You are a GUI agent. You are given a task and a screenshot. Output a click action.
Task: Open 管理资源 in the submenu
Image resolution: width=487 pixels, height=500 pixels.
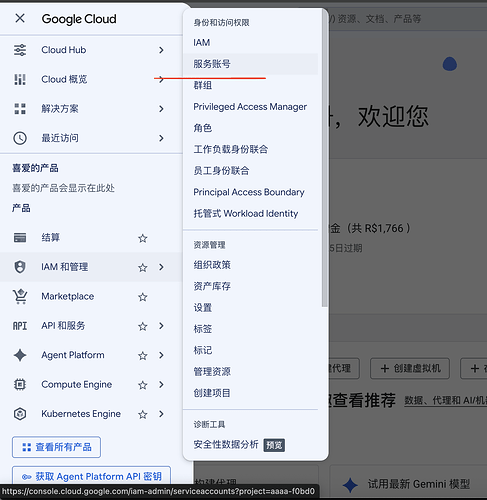coord(250,372)
